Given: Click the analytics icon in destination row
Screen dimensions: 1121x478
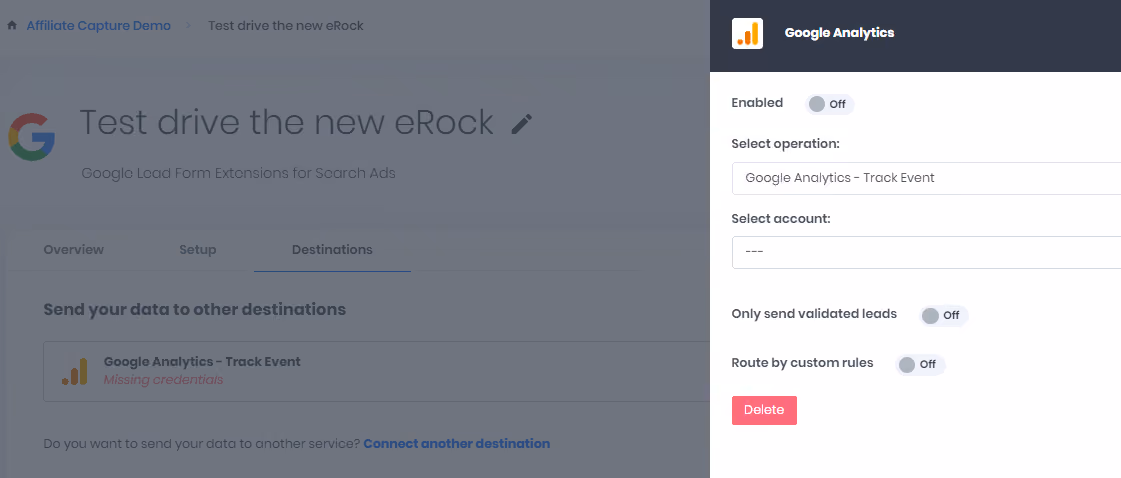Looking at the screenshot, I should pyautogui.click(x=74, y=372).
